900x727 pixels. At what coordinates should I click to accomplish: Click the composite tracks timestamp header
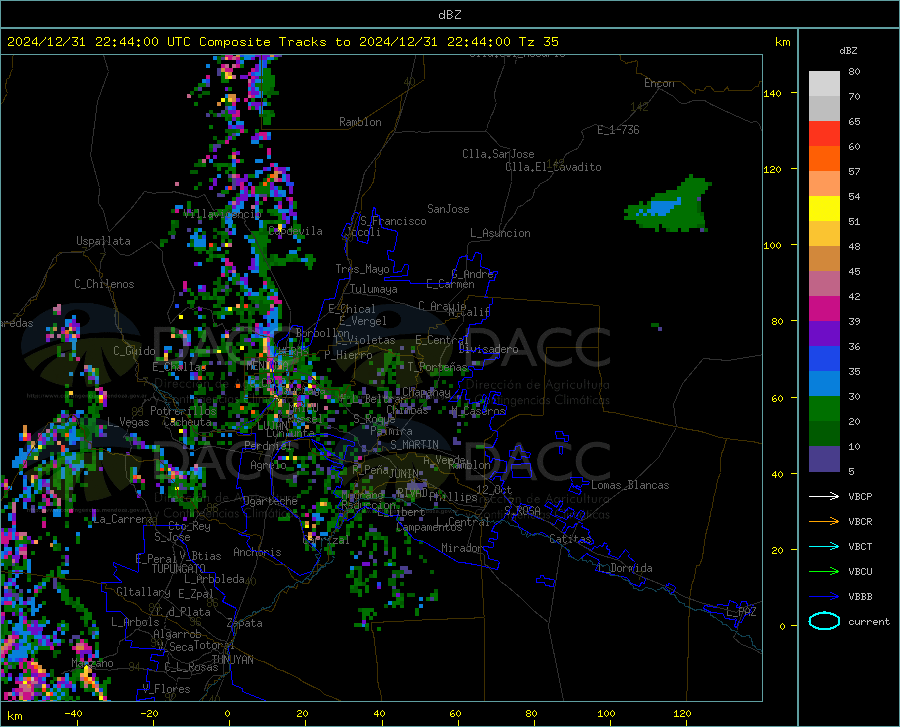282,42
